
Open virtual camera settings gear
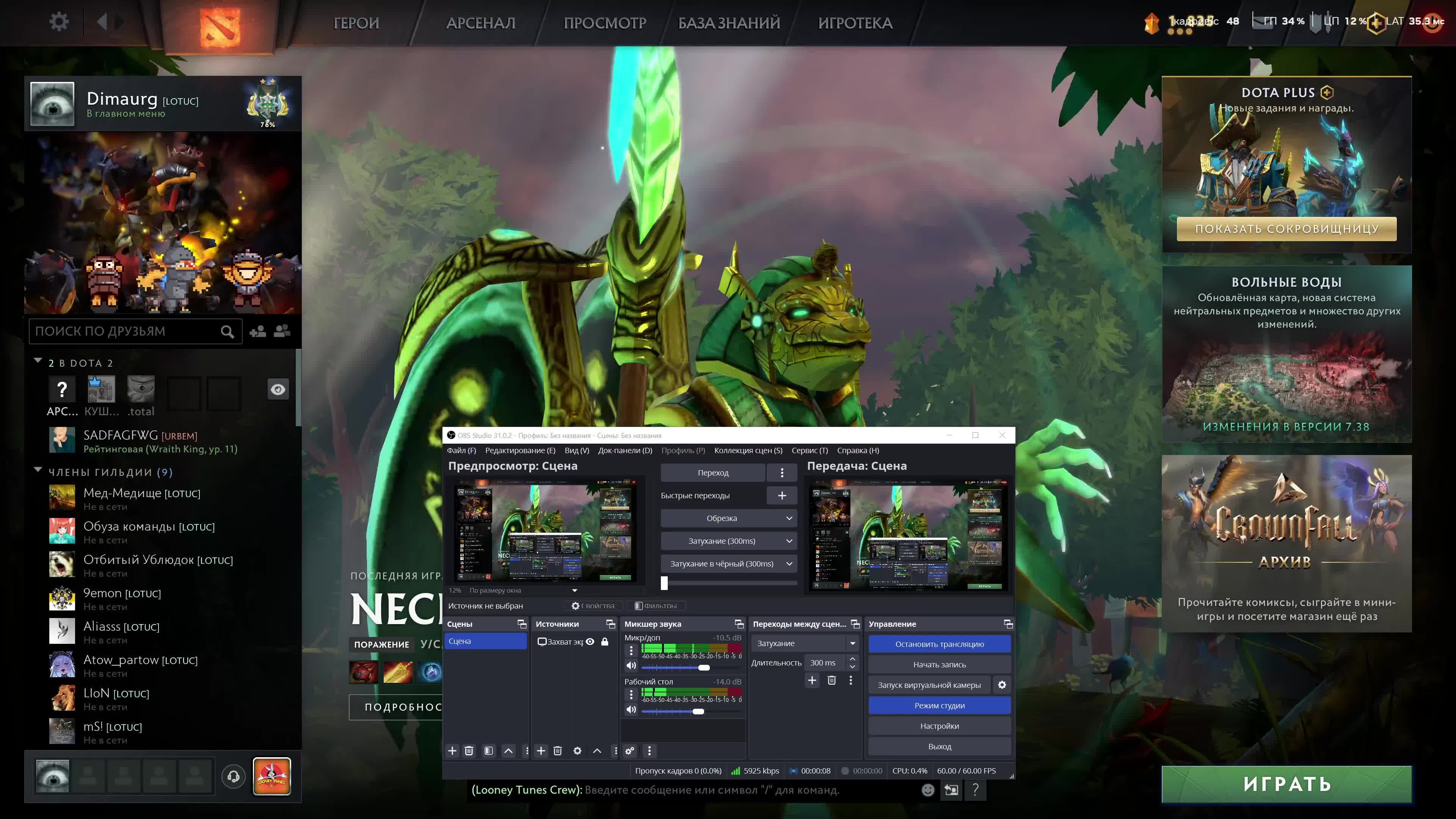1001,685
